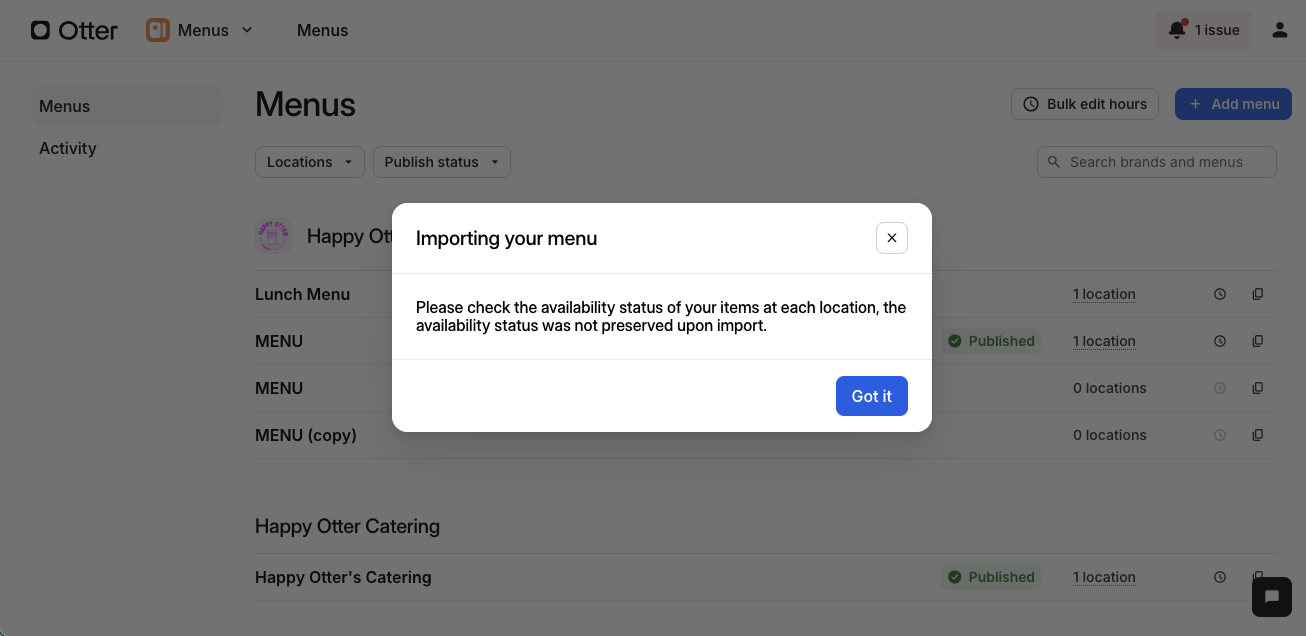Click Published badge on MENU row
Screen dimensions: 1306x636
point(991,341)
